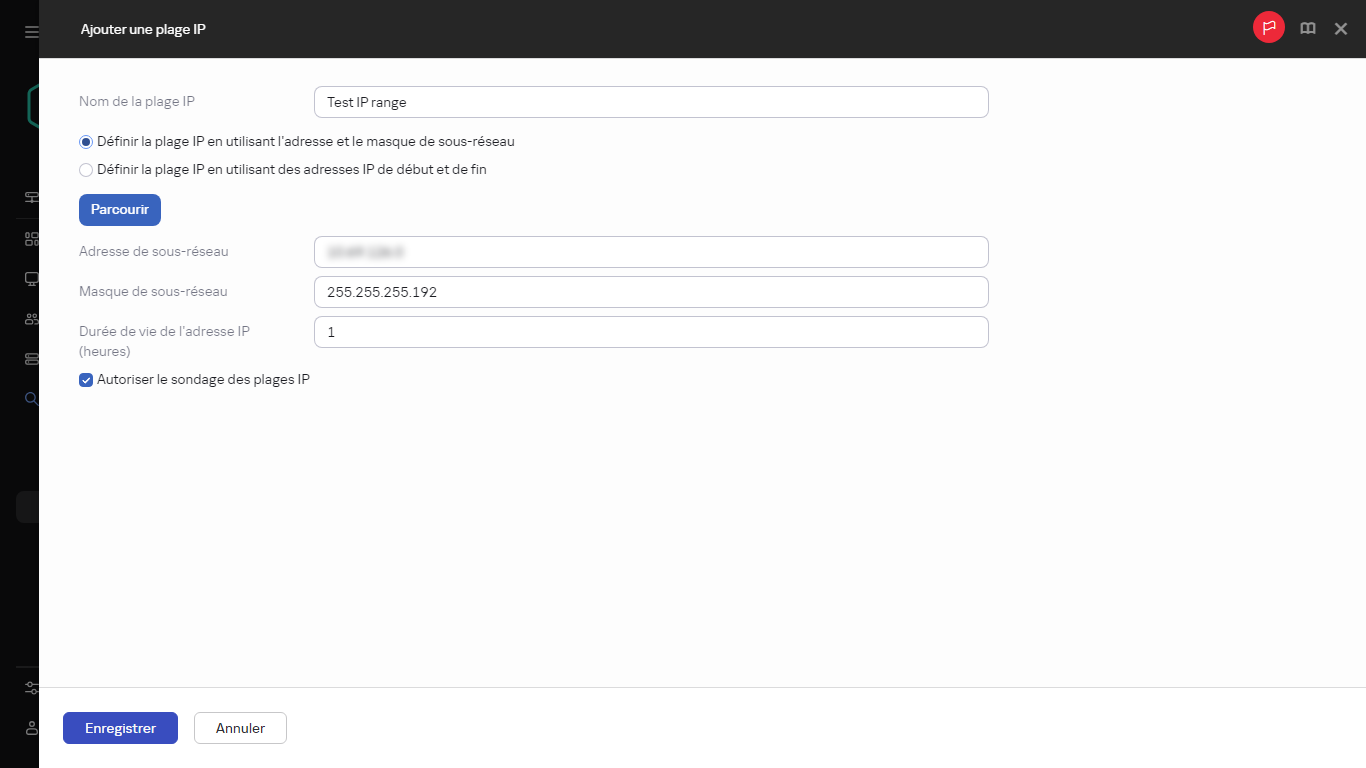Uncheck Autoriser le sondage des plages IP
Screen dimensions: 1366x768
[x=86, y=380]
